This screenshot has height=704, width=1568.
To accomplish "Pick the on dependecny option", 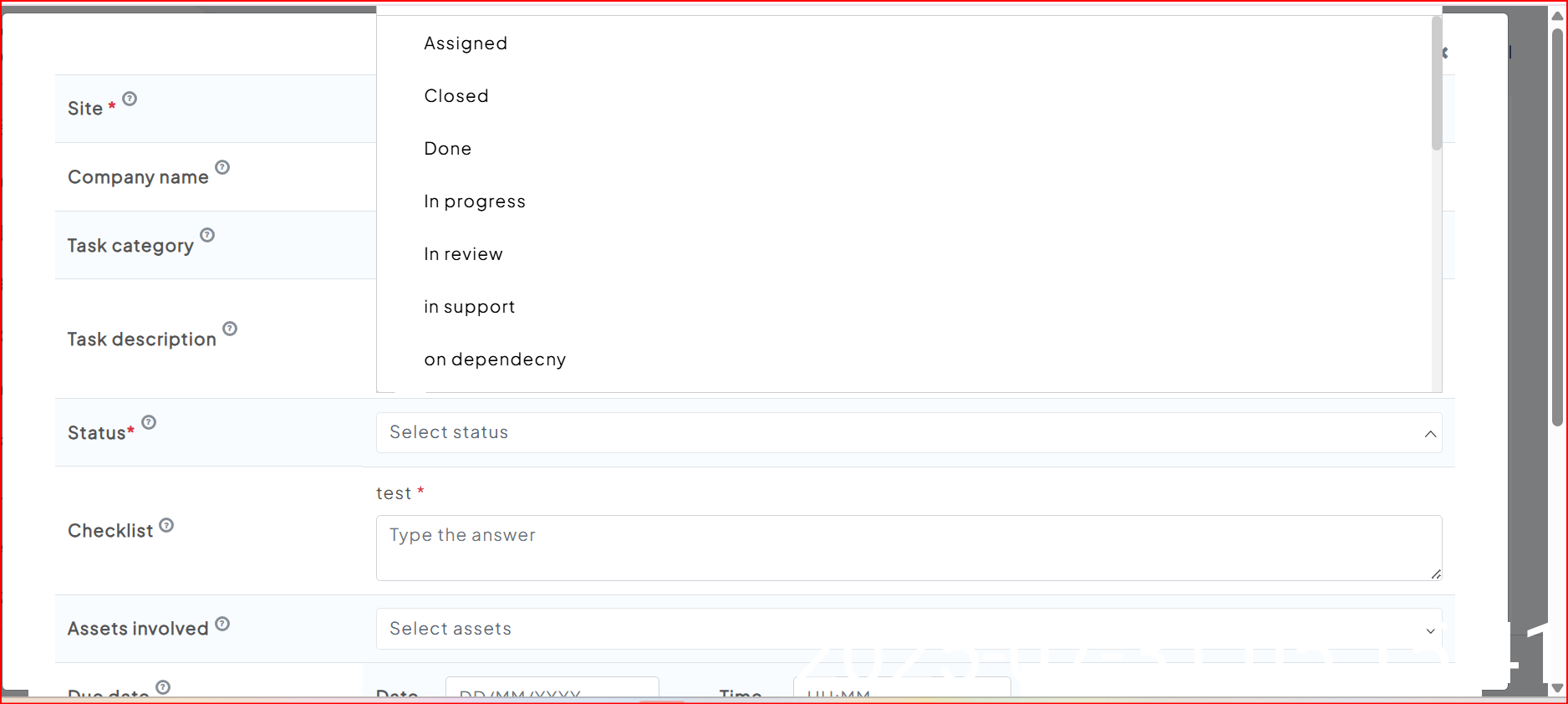I will point(495,360).
